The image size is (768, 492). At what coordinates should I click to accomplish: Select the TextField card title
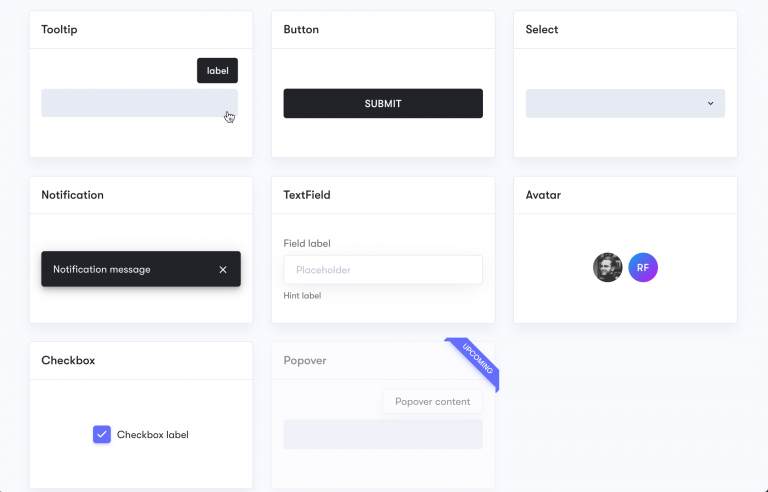coord(307,195)
